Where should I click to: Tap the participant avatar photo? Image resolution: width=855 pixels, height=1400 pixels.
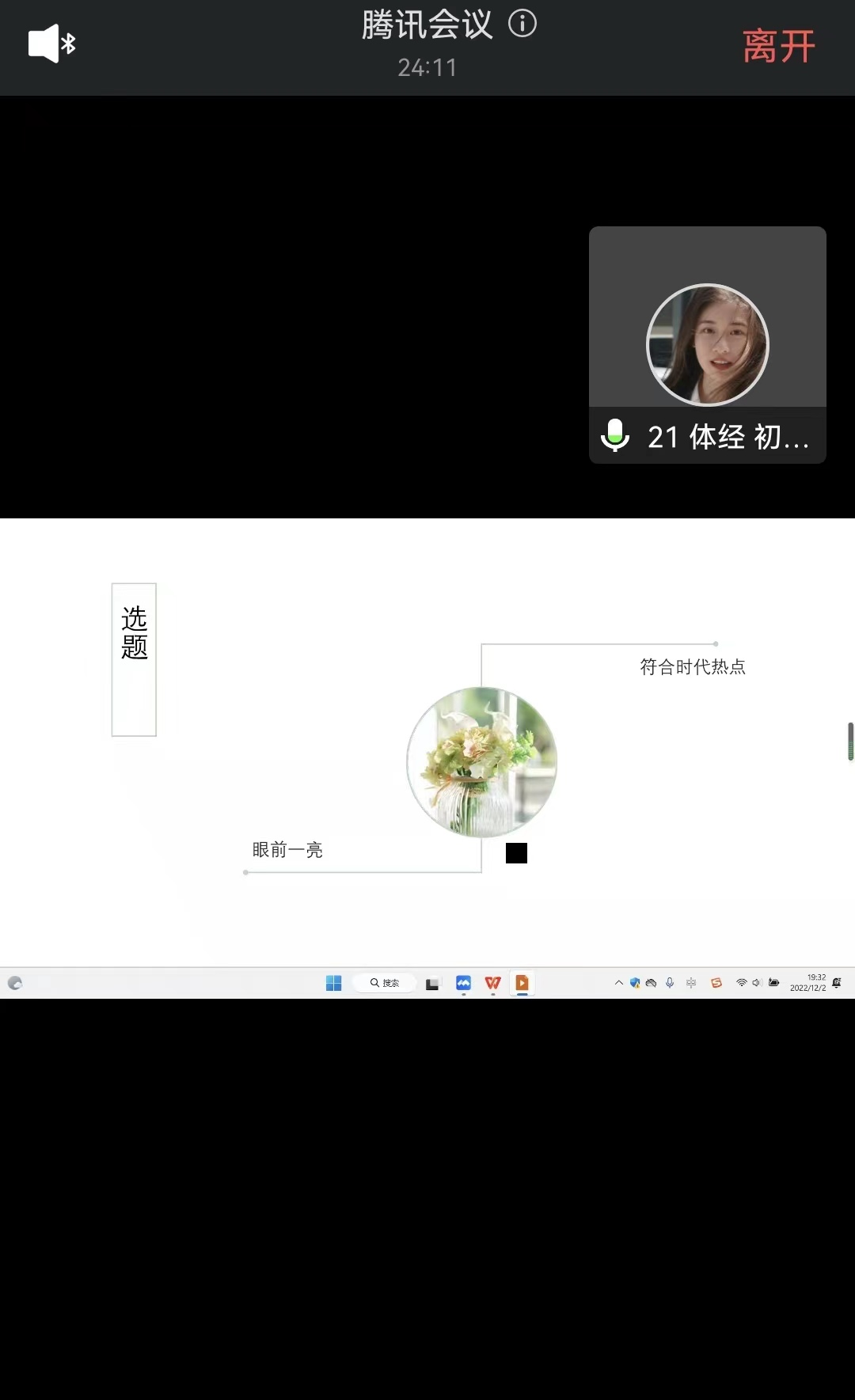(x=707, y=345)
